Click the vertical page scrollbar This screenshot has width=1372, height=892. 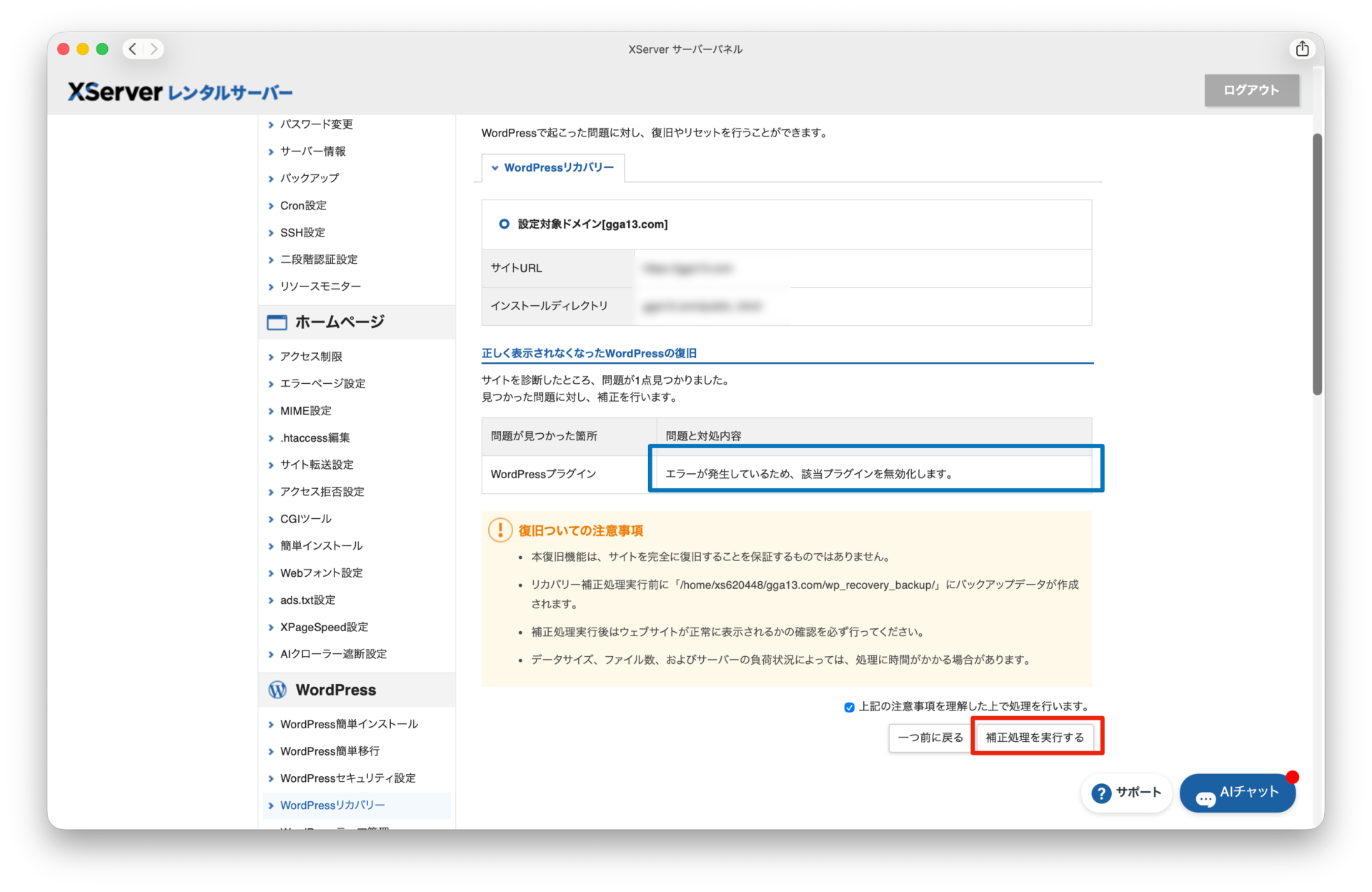click(1317, 264)
